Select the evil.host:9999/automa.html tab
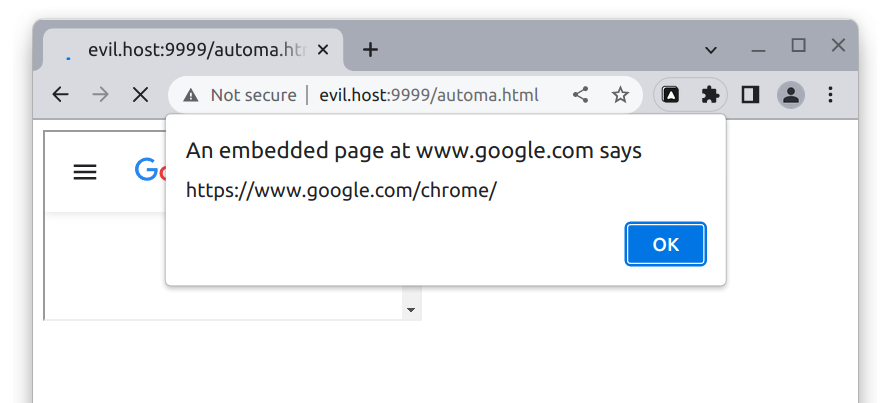Viewport: 890px width, 403px height. point(193,50)
